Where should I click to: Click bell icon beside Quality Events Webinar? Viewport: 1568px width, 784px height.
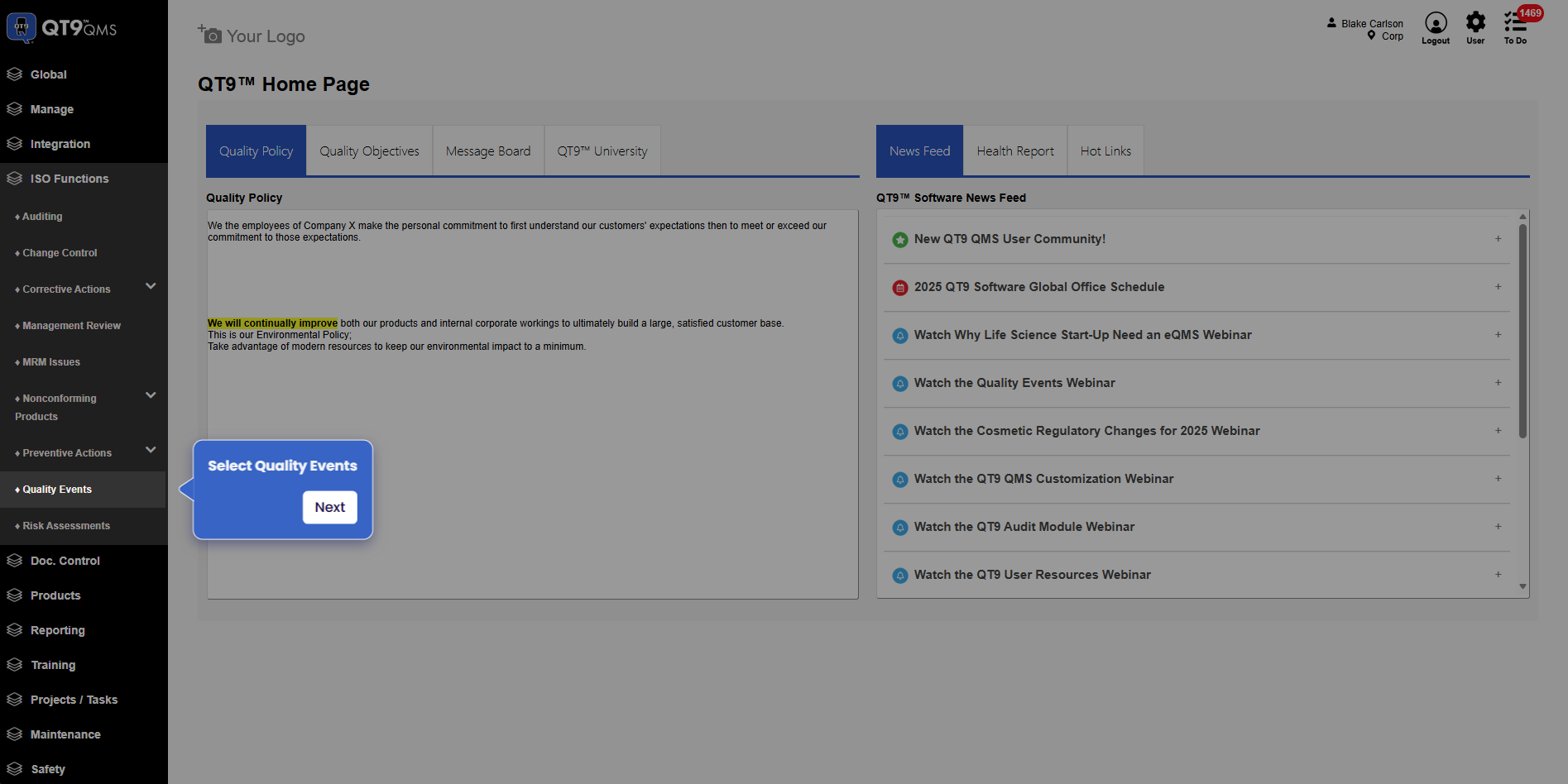coord(900,384)
